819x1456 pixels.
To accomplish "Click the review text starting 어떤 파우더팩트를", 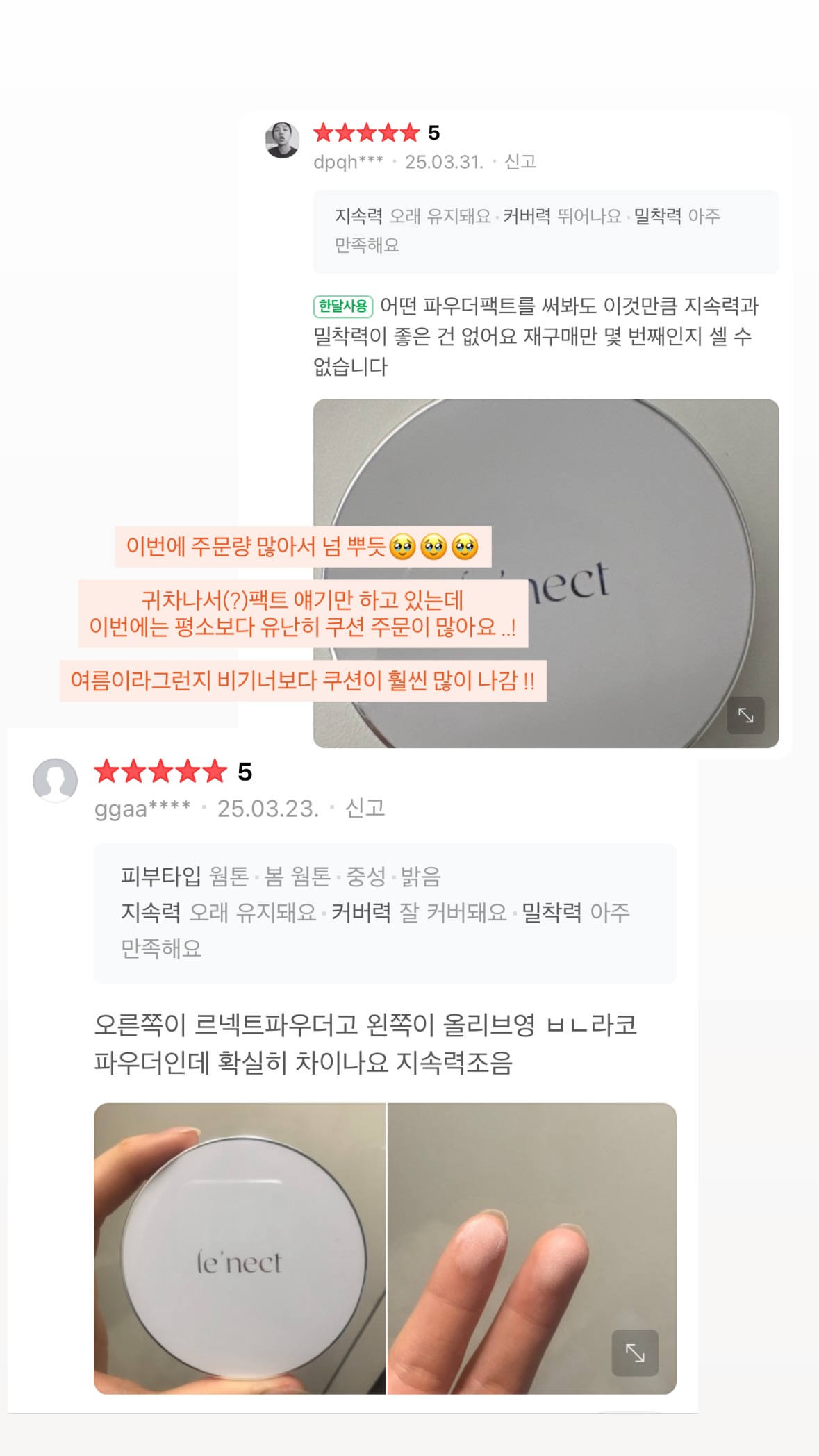I will point(535,336).
